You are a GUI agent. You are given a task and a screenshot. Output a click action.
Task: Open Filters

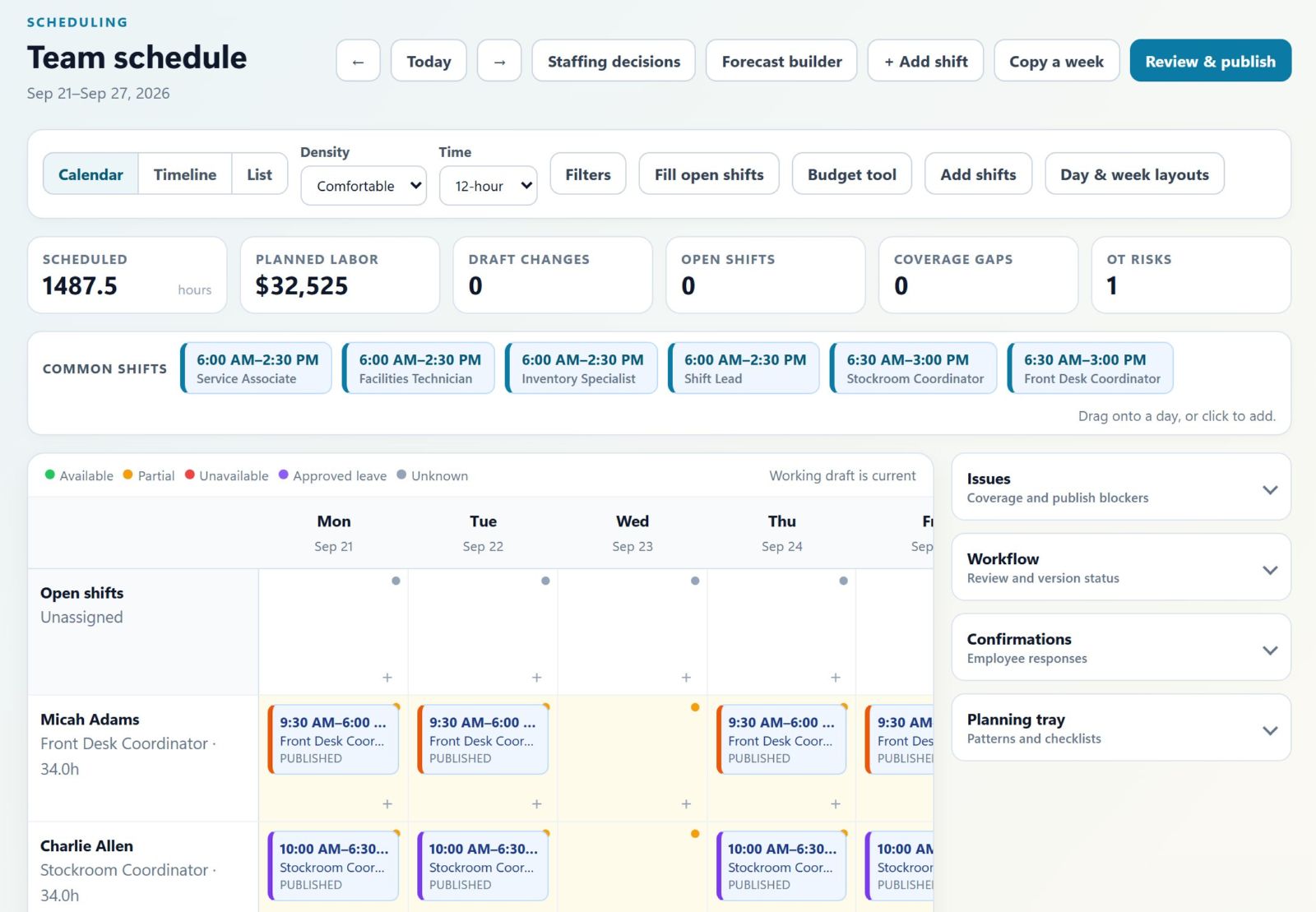coord(588,174)
